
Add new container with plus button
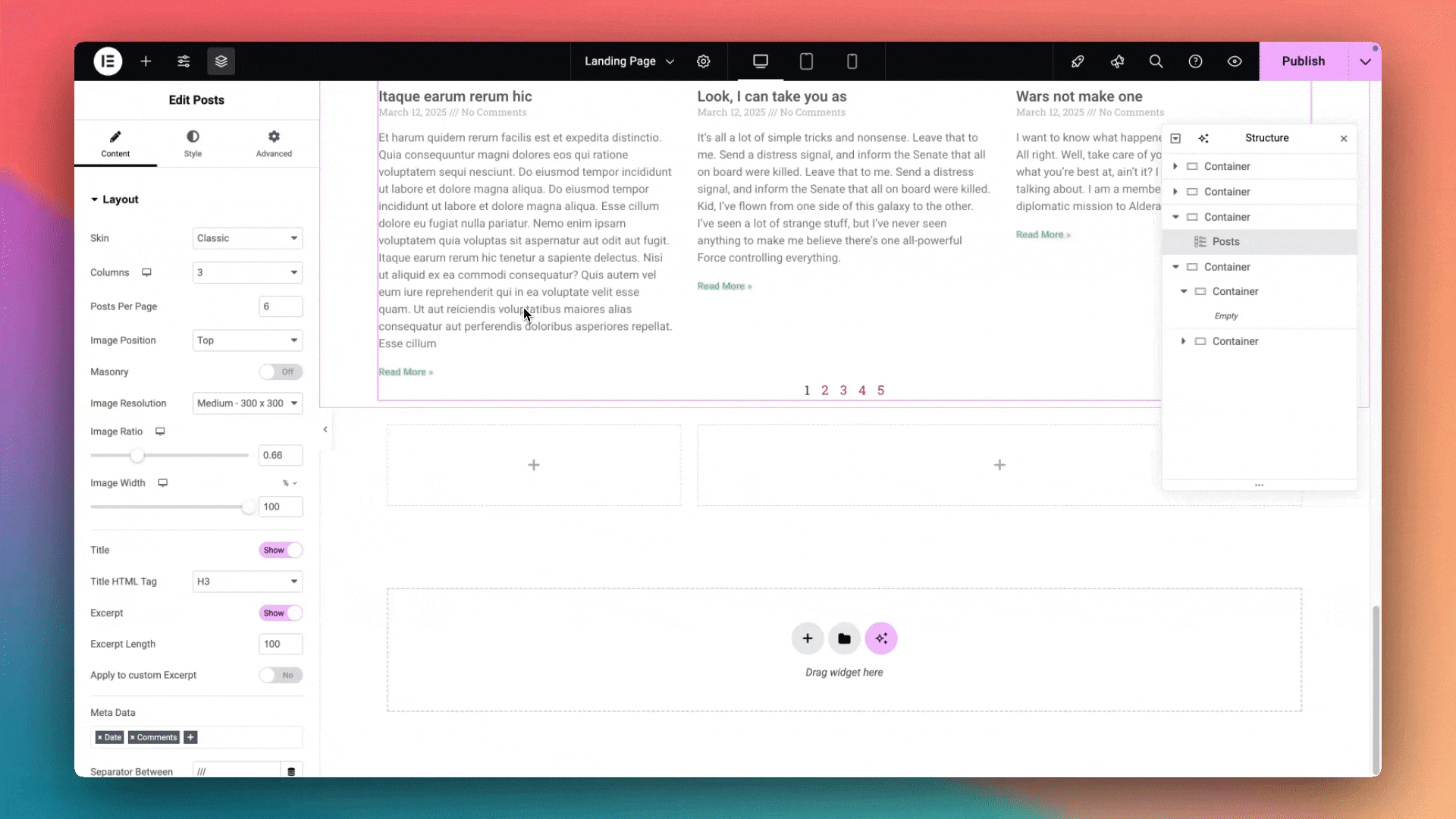coord(808,639)
